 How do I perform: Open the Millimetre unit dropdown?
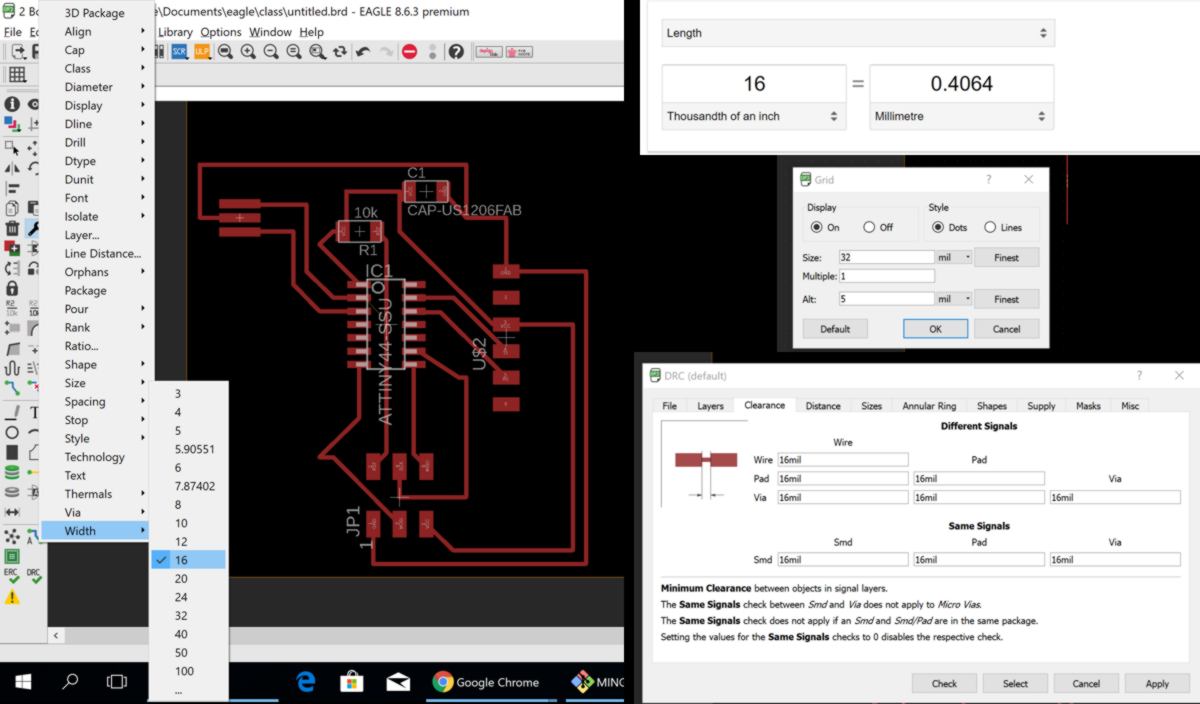click(x=960, y=117)
